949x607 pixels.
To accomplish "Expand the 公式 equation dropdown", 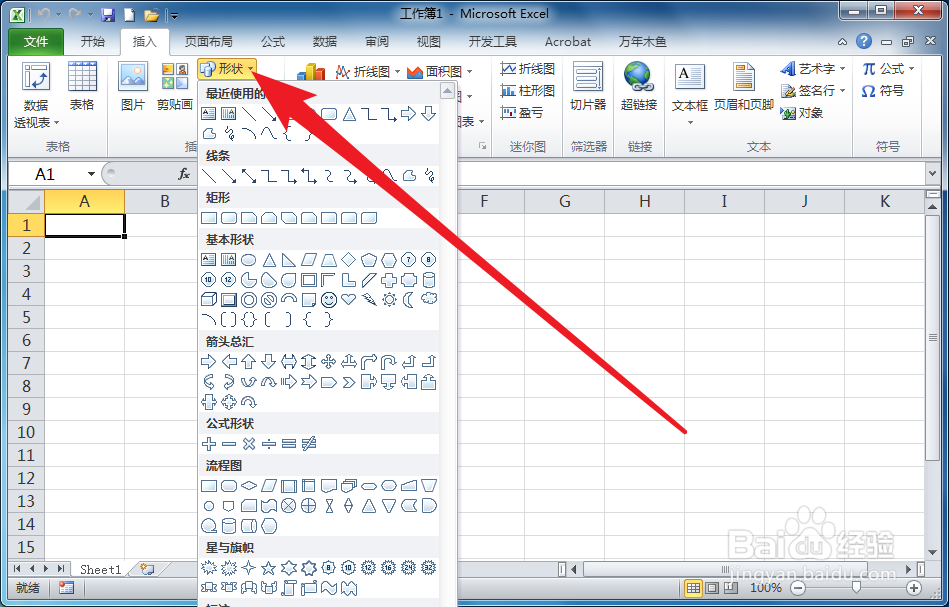I will 911,68.
